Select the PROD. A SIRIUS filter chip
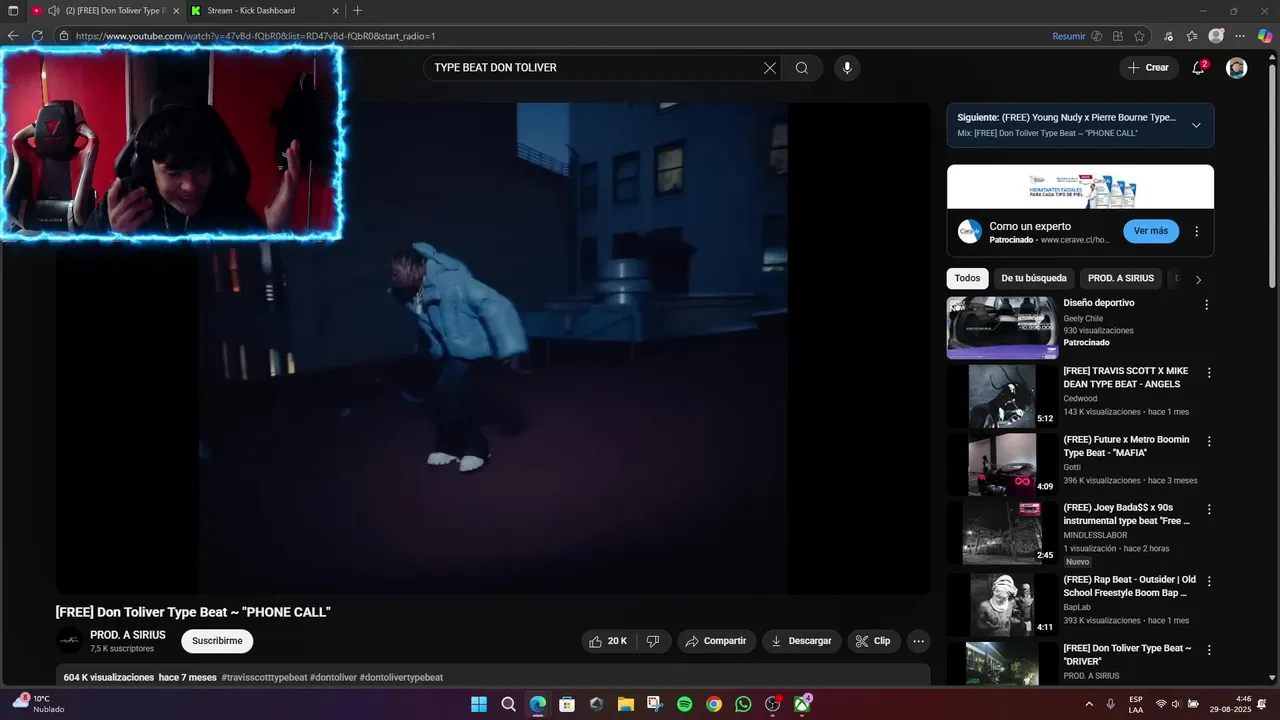Screen dimensions: 1280x720 (x=1121, y=278)
